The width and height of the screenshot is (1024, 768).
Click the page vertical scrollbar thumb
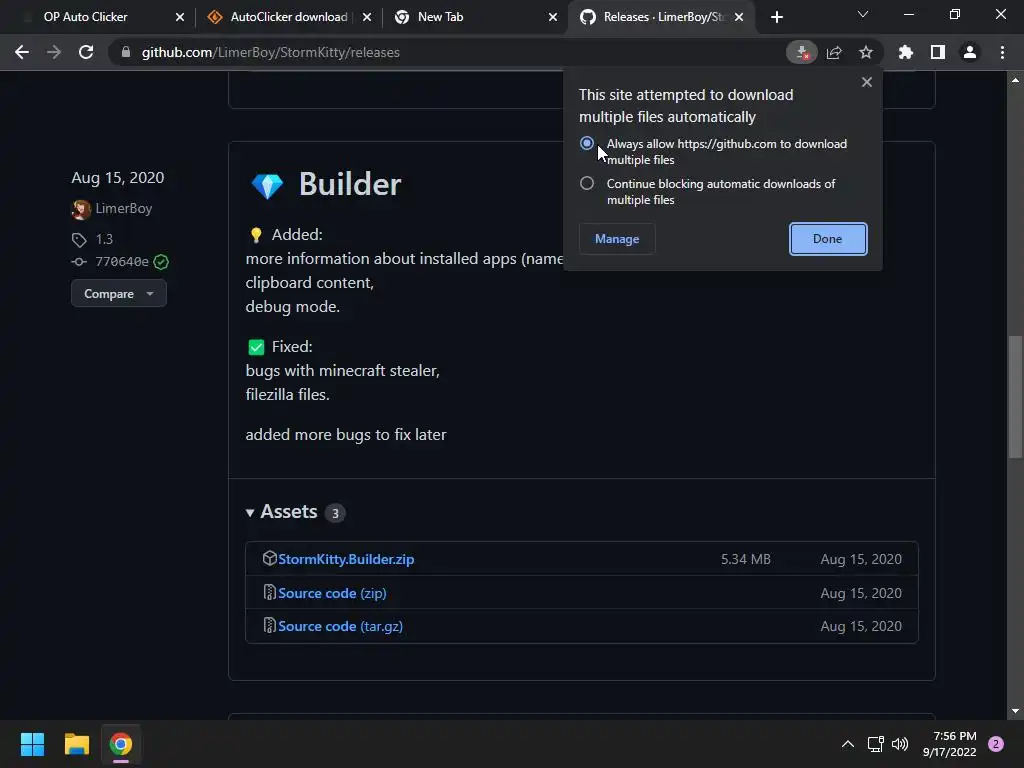pos(1015,397)
